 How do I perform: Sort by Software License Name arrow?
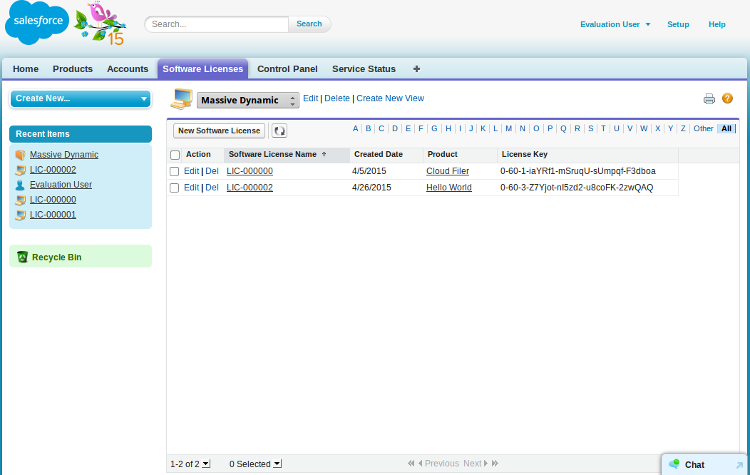tap(324, 154)
